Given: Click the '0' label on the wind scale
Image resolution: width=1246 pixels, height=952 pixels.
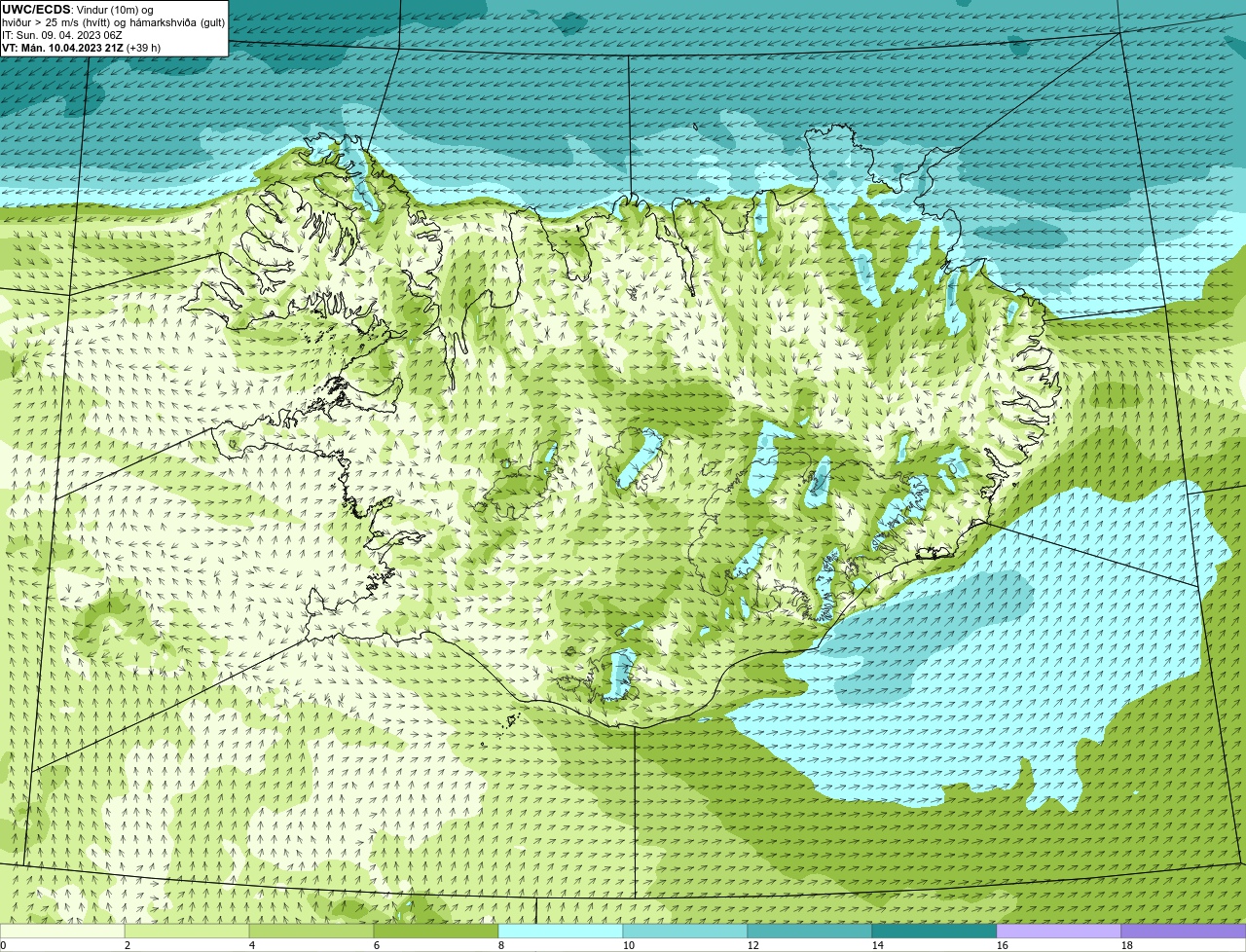Looking at the screenshot, I should (x=3, y=945).
